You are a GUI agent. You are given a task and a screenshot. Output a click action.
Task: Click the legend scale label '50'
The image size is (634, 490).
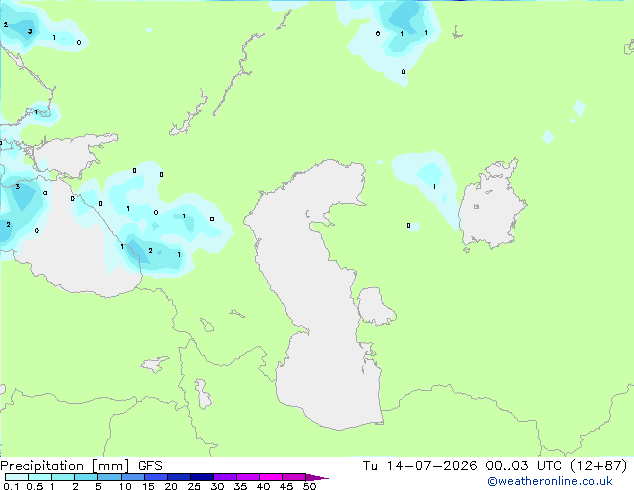pos(310,486)
